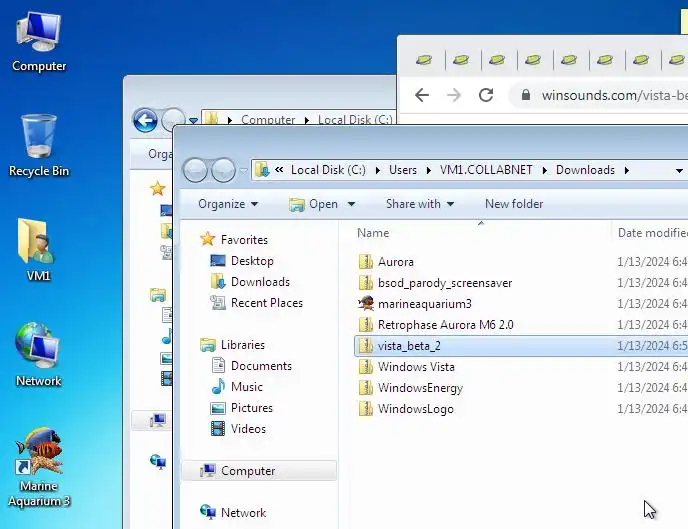This screenshot has width=688, height=529.
Task: Switch to the third browser tab
Action: [497, 59]
